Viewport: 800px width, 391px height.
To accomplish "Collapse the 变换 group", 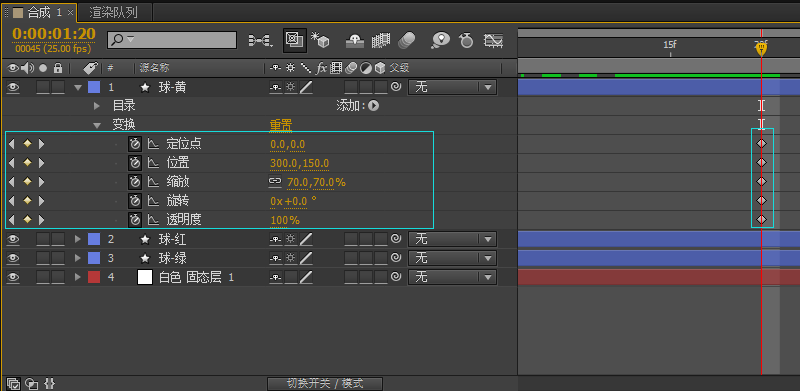I will tap(97, 125).
